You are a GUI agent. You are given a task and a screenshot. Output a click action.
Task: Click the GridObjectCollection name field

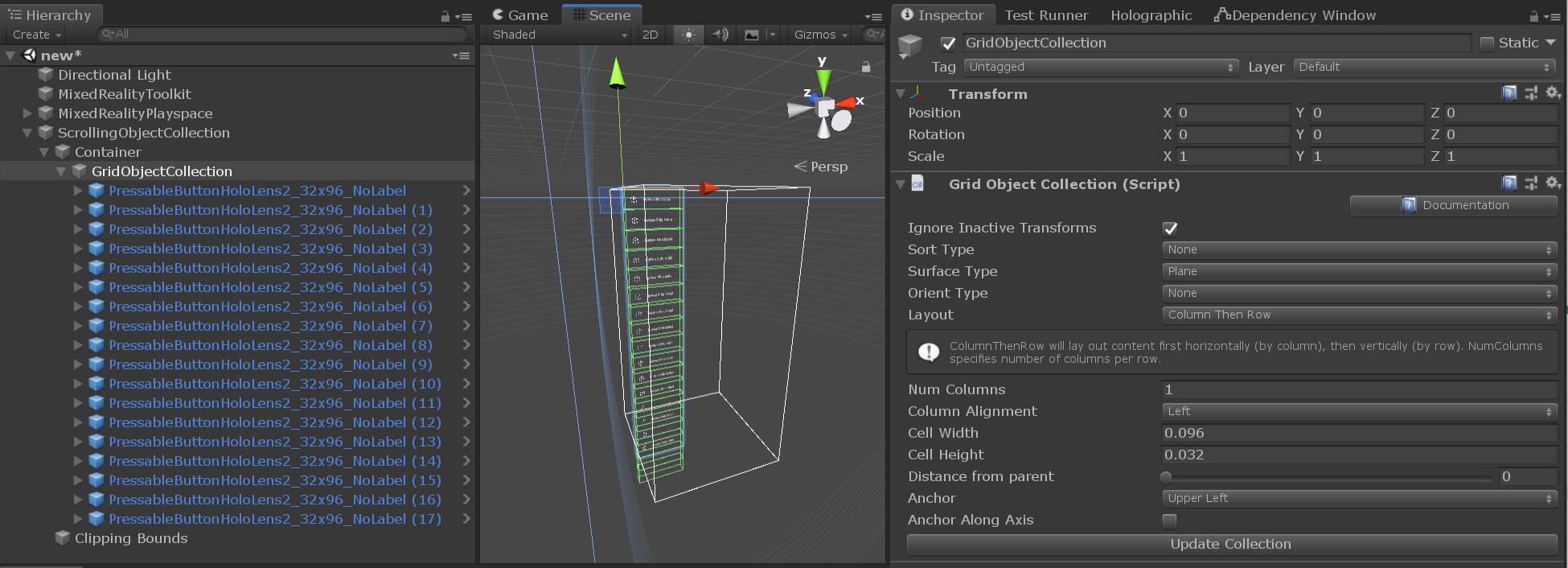point(1216,43)
